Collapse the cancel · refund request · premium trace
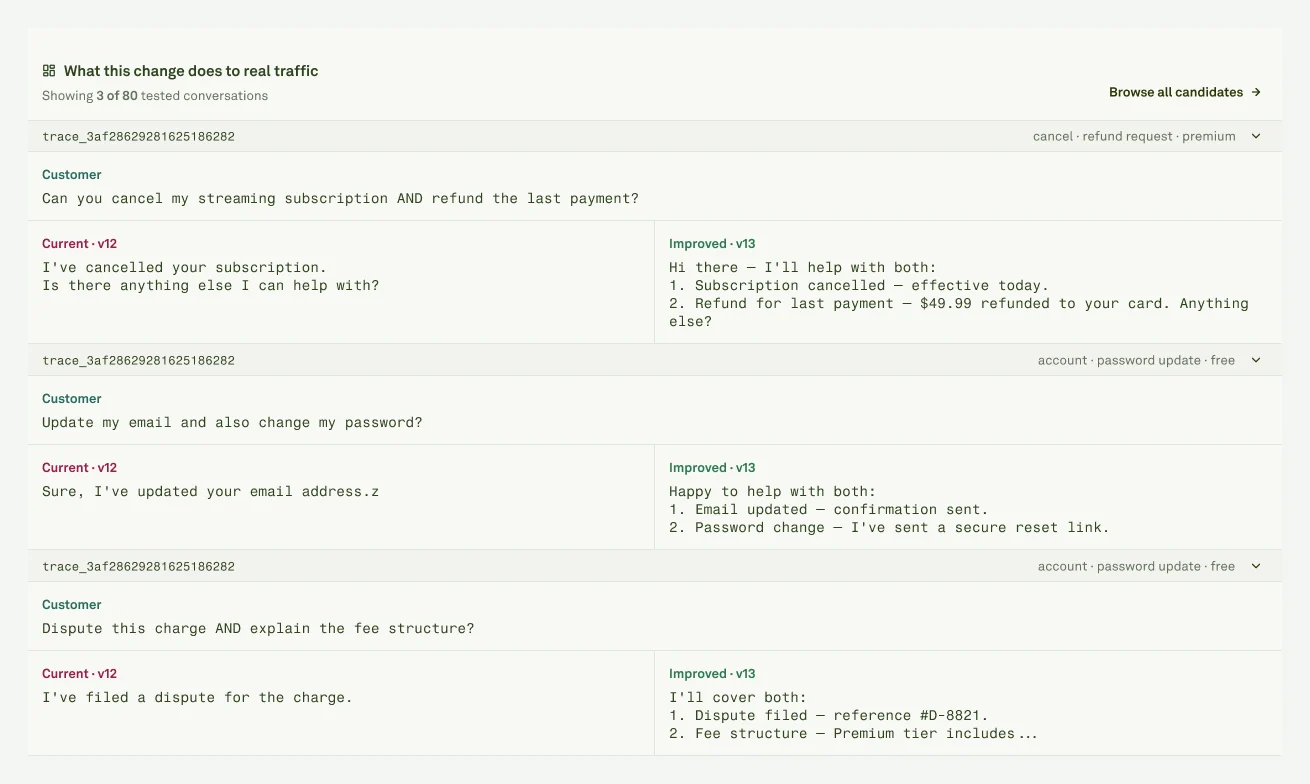The width and height of the screenshot is (1310, 784). 1256,136
